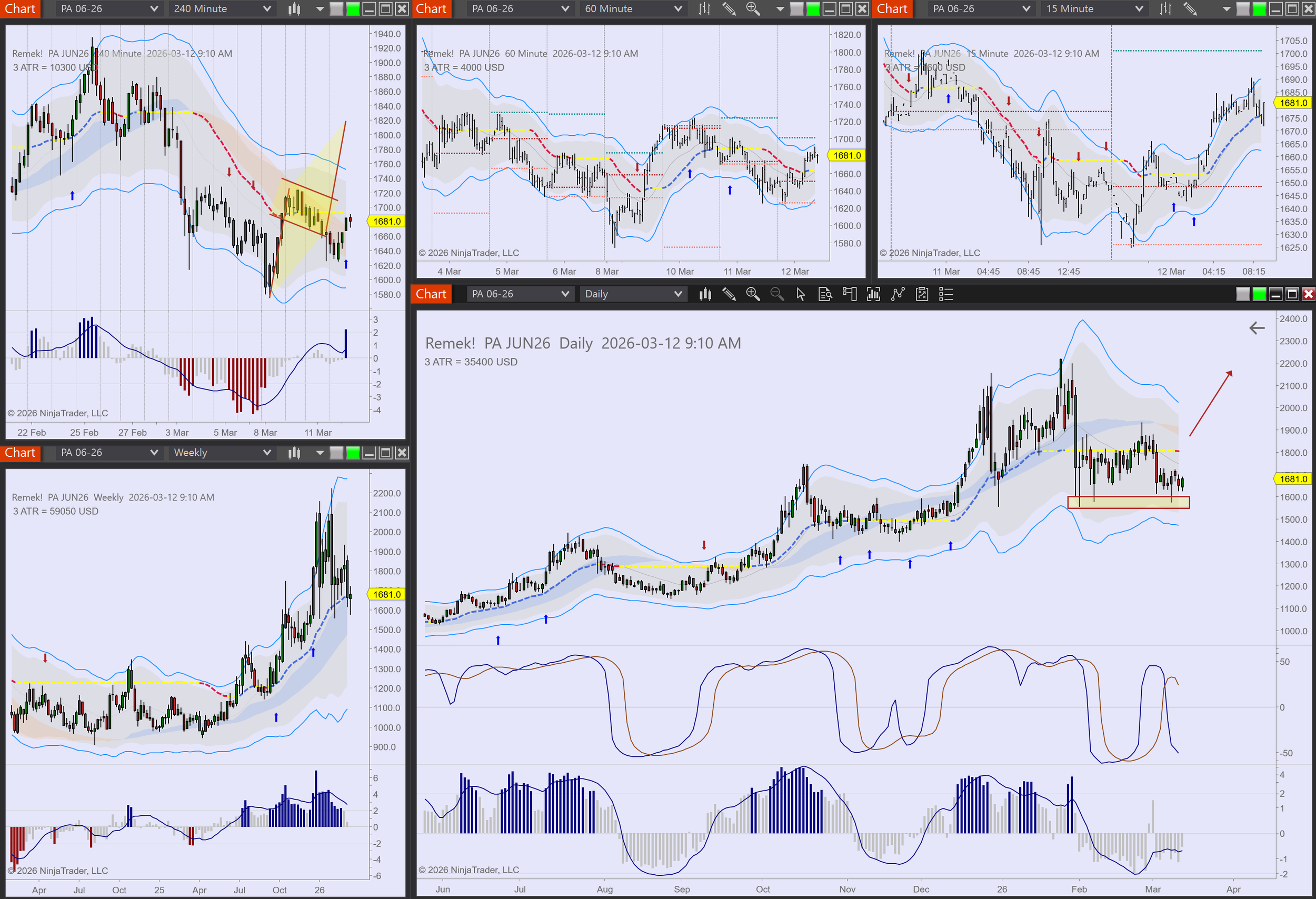Click zoom out icon on the Daily chart

click(777, 294)
